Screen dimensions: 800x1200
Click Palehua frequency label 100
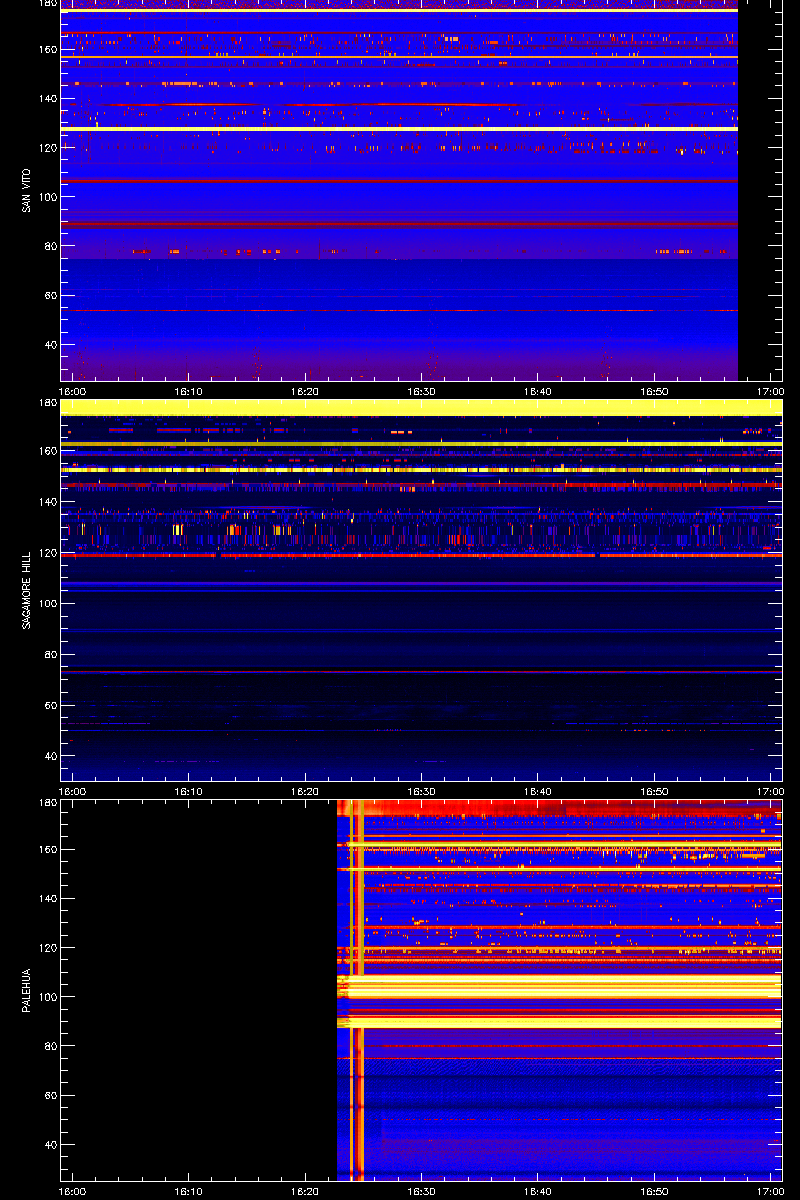[47, 997]
